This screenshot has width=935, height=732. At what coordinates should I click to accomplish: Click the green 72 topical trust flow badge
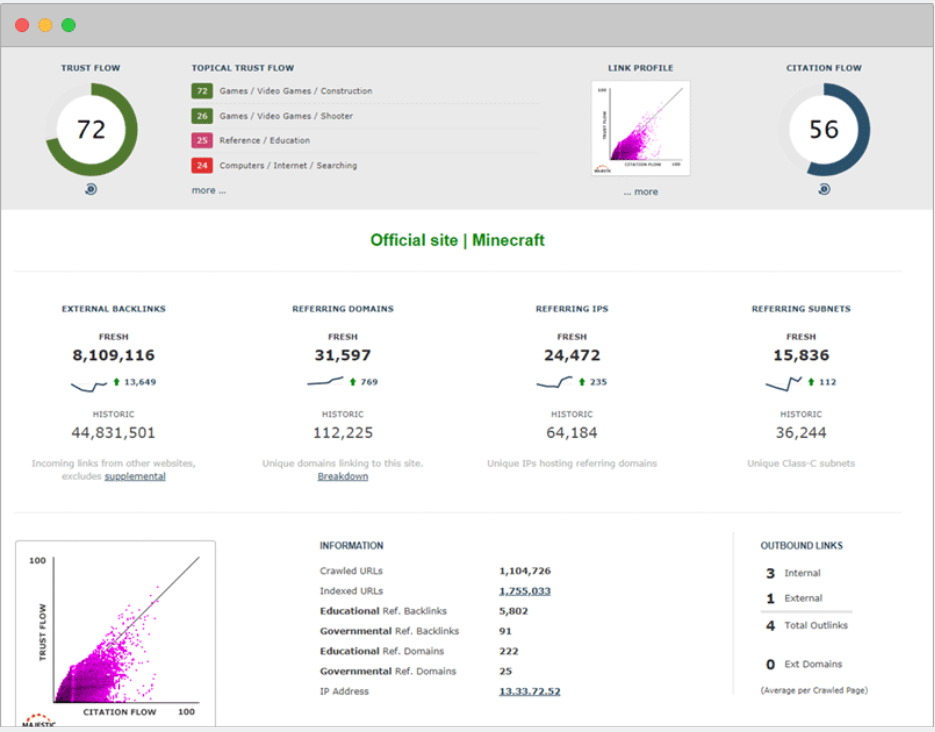[x=202, y=91]
